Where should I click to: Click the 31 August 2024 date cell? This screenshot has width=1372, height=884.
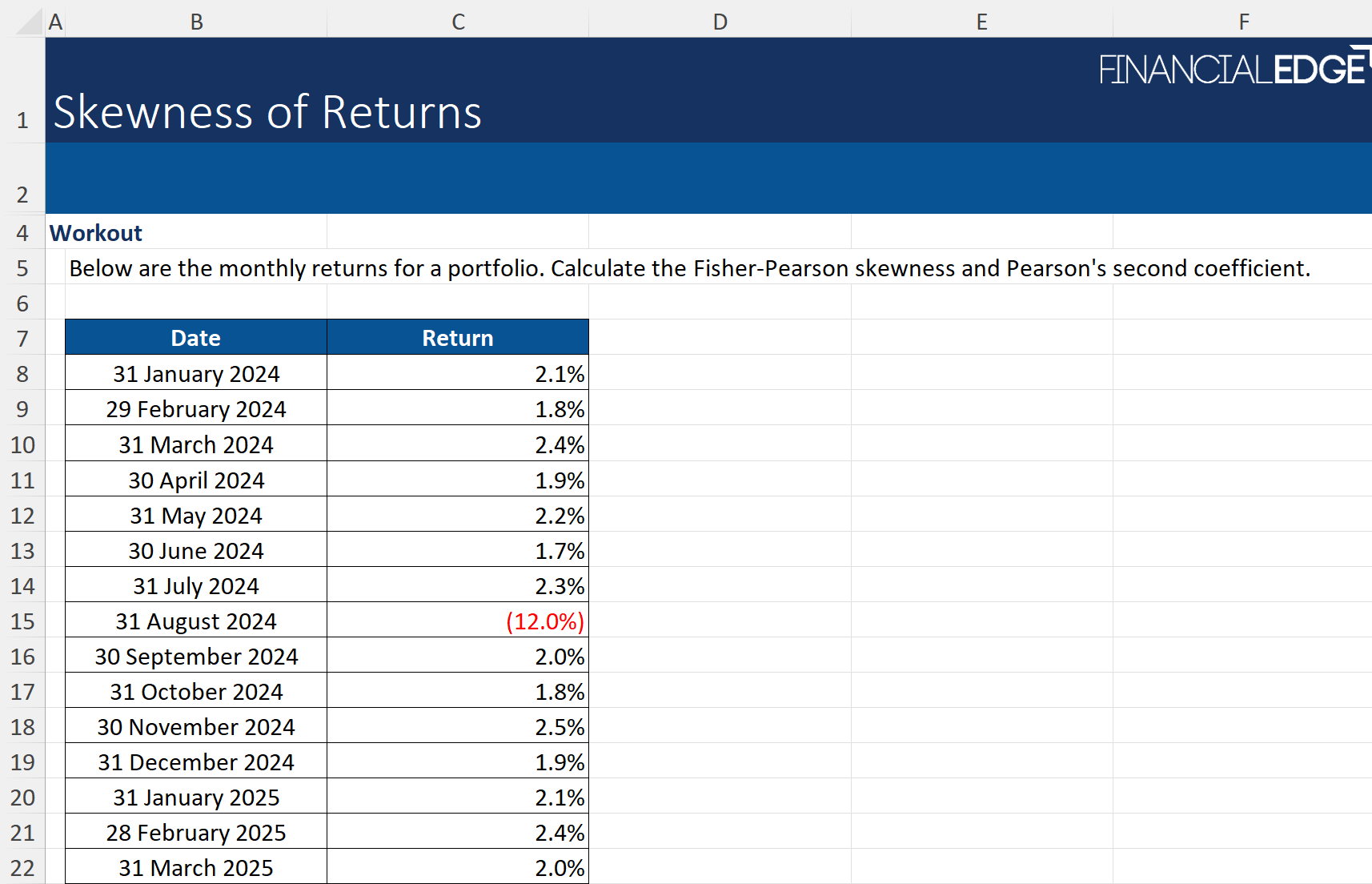[x=196, y=621]
